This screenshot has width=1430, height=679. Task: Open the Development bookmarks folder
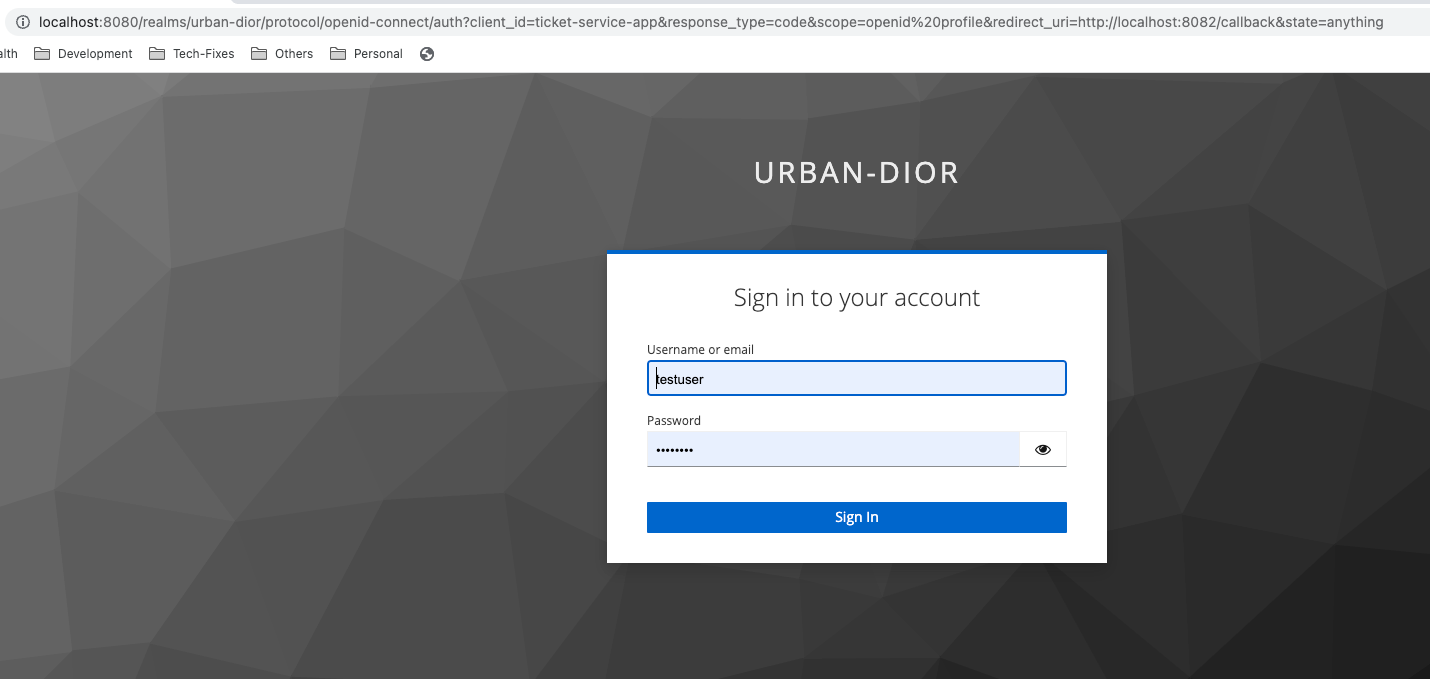click(84, 54)
